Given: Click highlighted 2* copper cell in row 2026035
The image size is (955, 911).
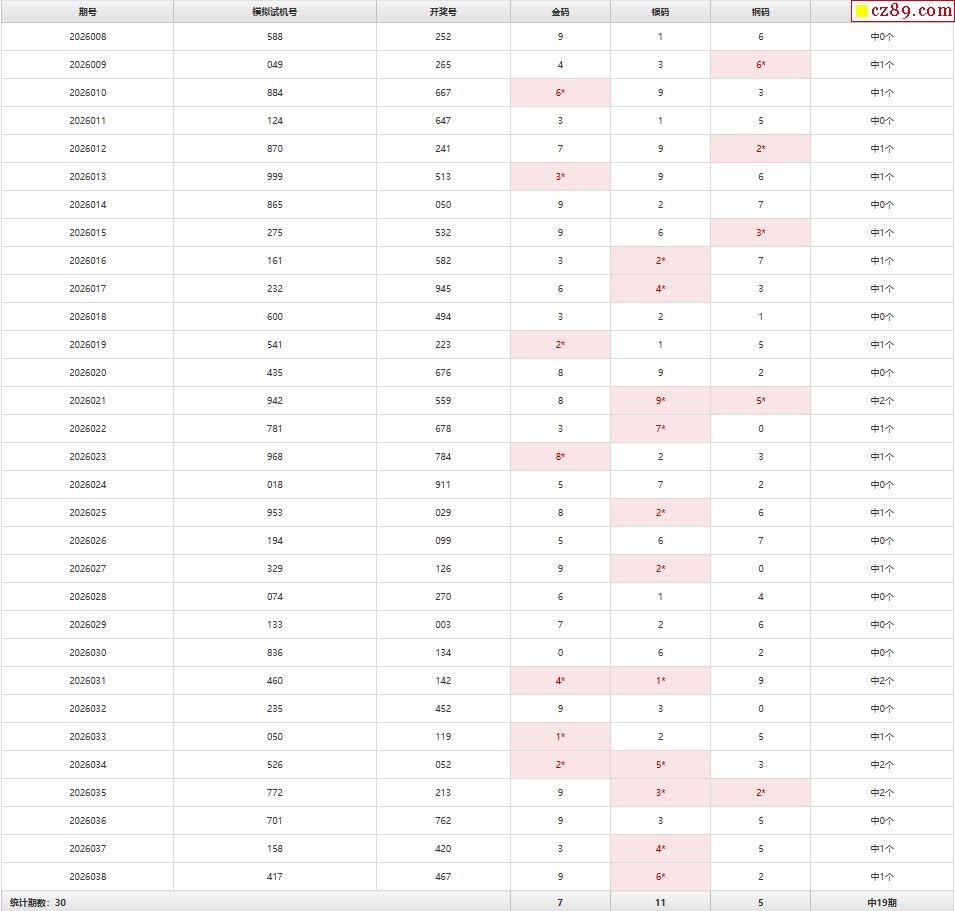Looking at the screenshot, I should (x=760, y=793).
